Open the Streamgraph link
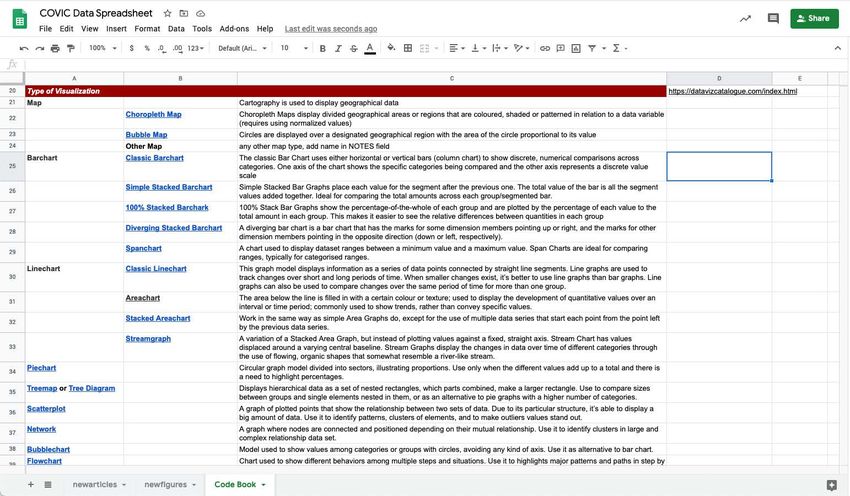Image resolution: width=850 pixels, height=496 pixels. coord(148,339)
